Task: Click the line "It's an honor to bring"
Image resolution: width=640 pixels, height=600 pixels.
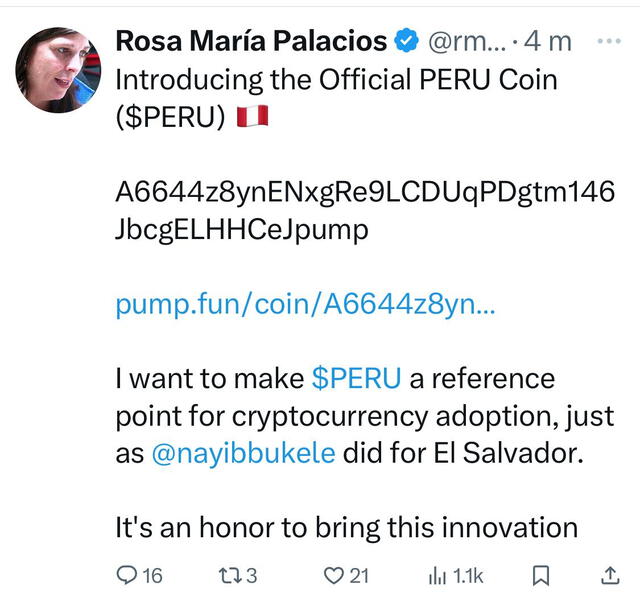Action: coord(347,526)
